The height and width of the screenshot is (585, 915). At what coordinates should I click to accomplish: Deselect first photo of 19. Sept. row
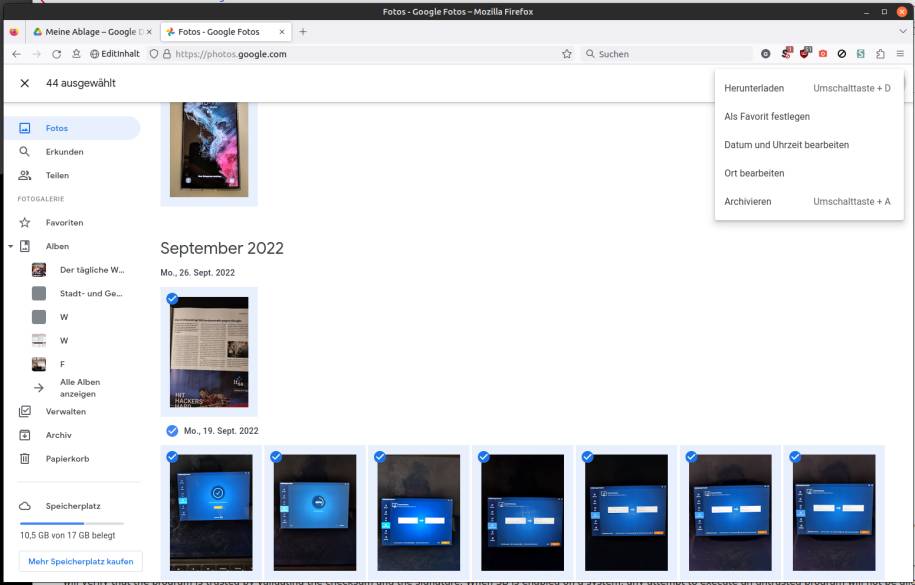[173, 457]
